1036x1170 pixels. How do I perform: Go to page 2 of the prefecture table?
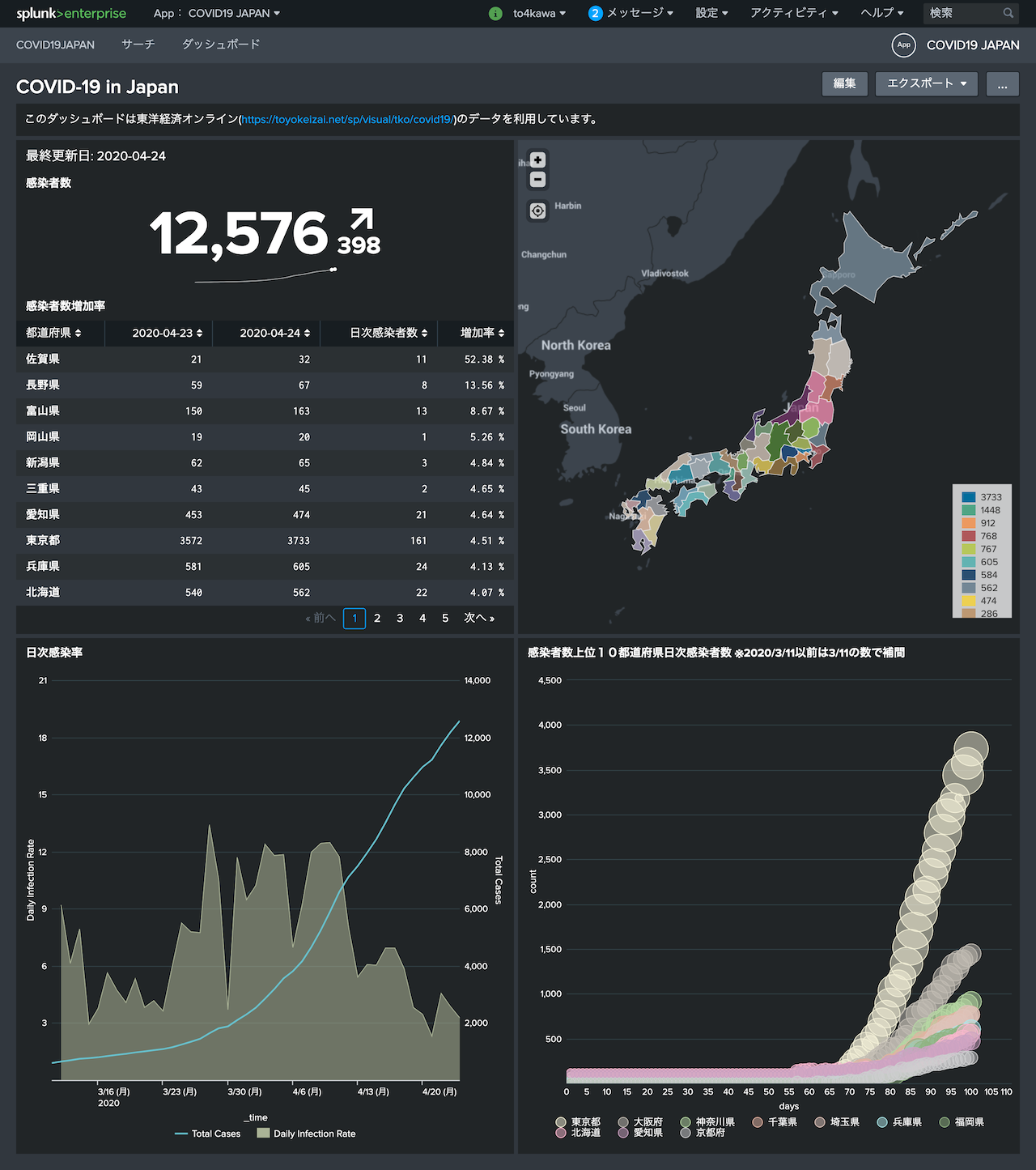tap(376, 618)
